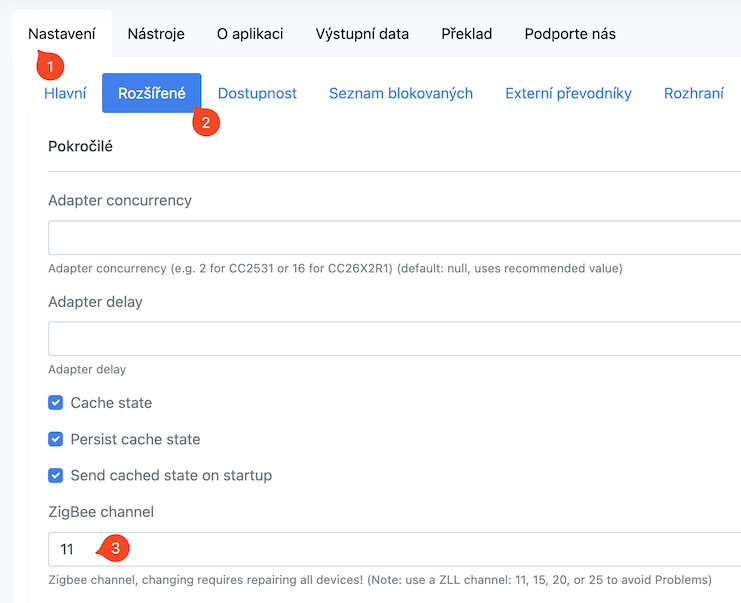This screenshot has height=603, width=741.
Task: Open the Překlad tab
Action: [x=467, y=33]
